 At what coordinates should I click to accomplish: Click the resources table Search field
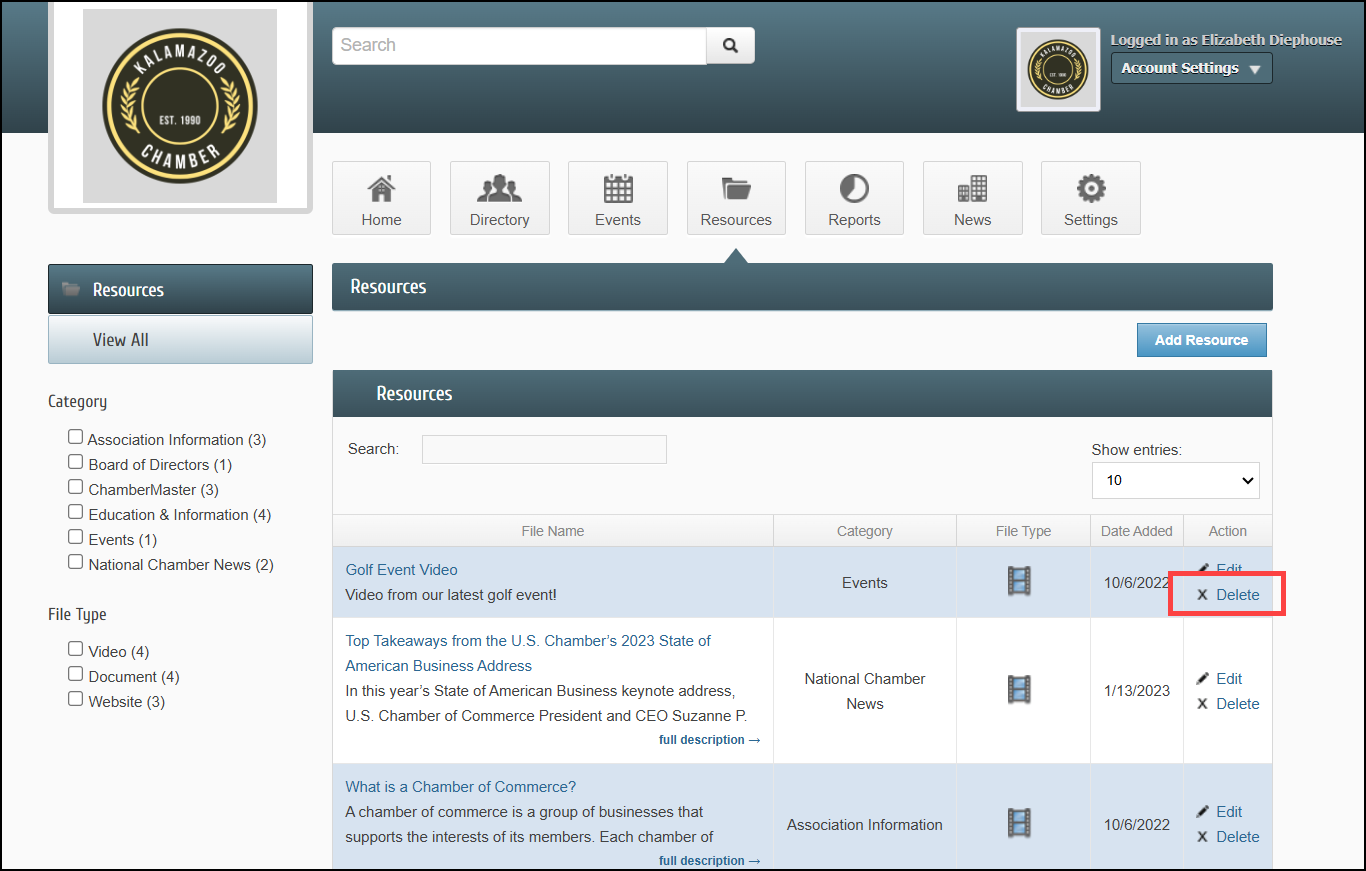click(544, 449)
